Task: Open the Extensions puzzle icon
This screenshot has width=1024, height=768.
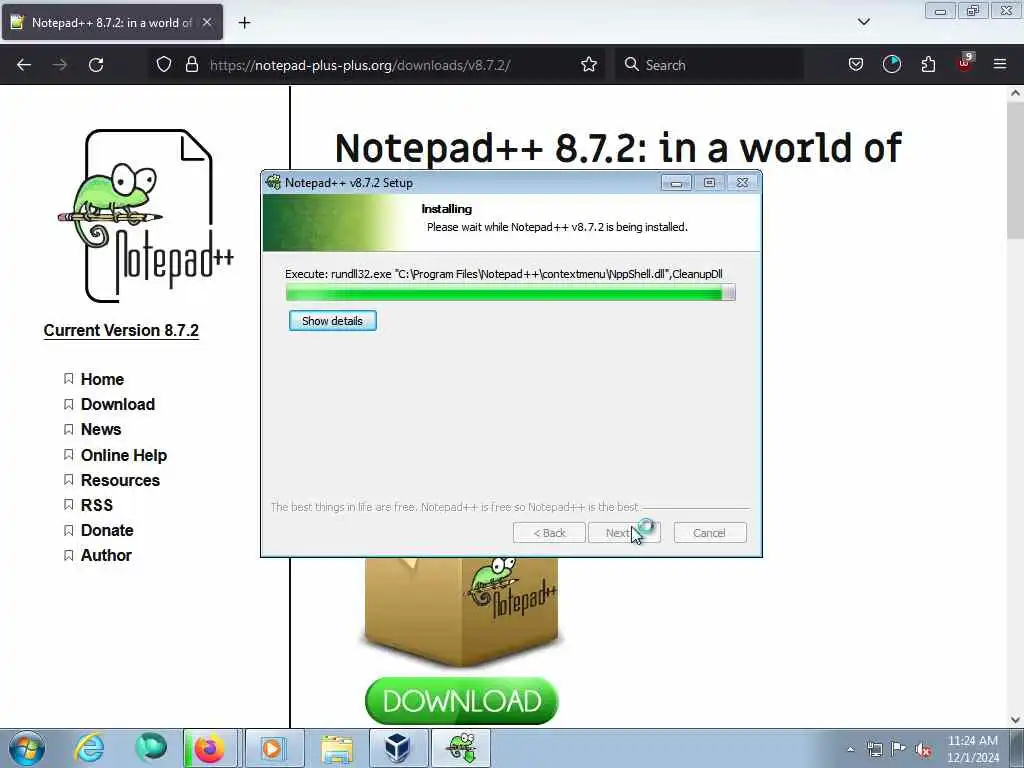Action: (928, 65)
